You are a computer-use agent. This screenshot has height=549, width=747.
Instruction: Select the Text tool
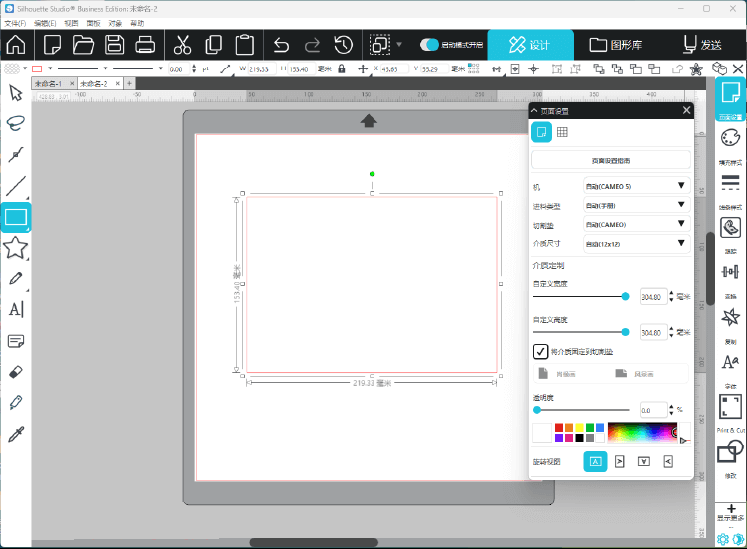click(16, 310)
